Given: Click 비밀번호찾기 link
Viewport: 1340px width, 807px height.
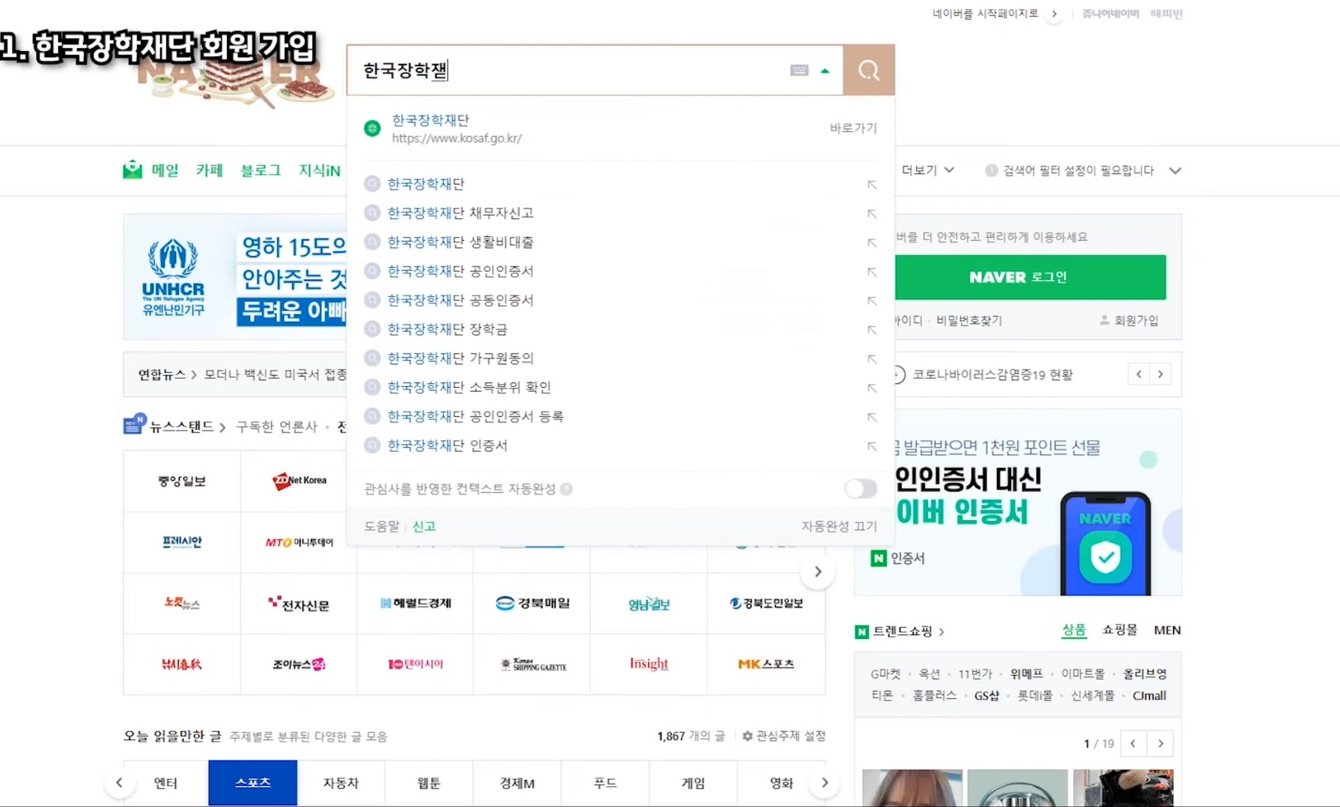Looking at the screenshot, I should pyautogui.click(x=969, y=320).
